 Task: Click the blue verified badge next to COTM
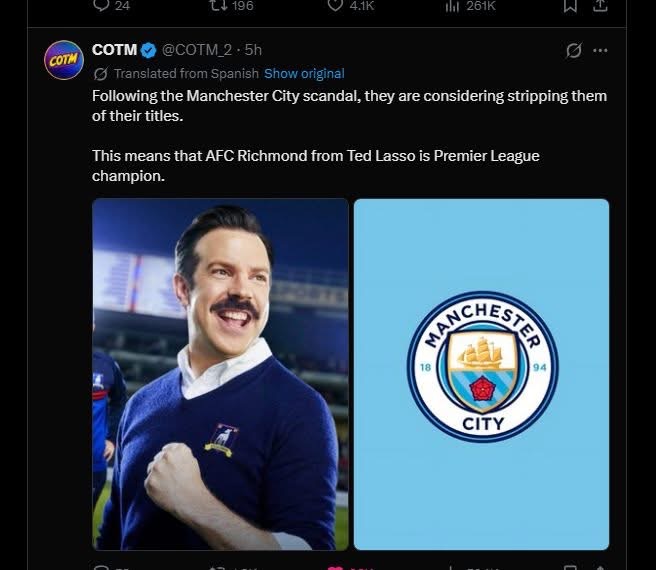pos(148,50)
